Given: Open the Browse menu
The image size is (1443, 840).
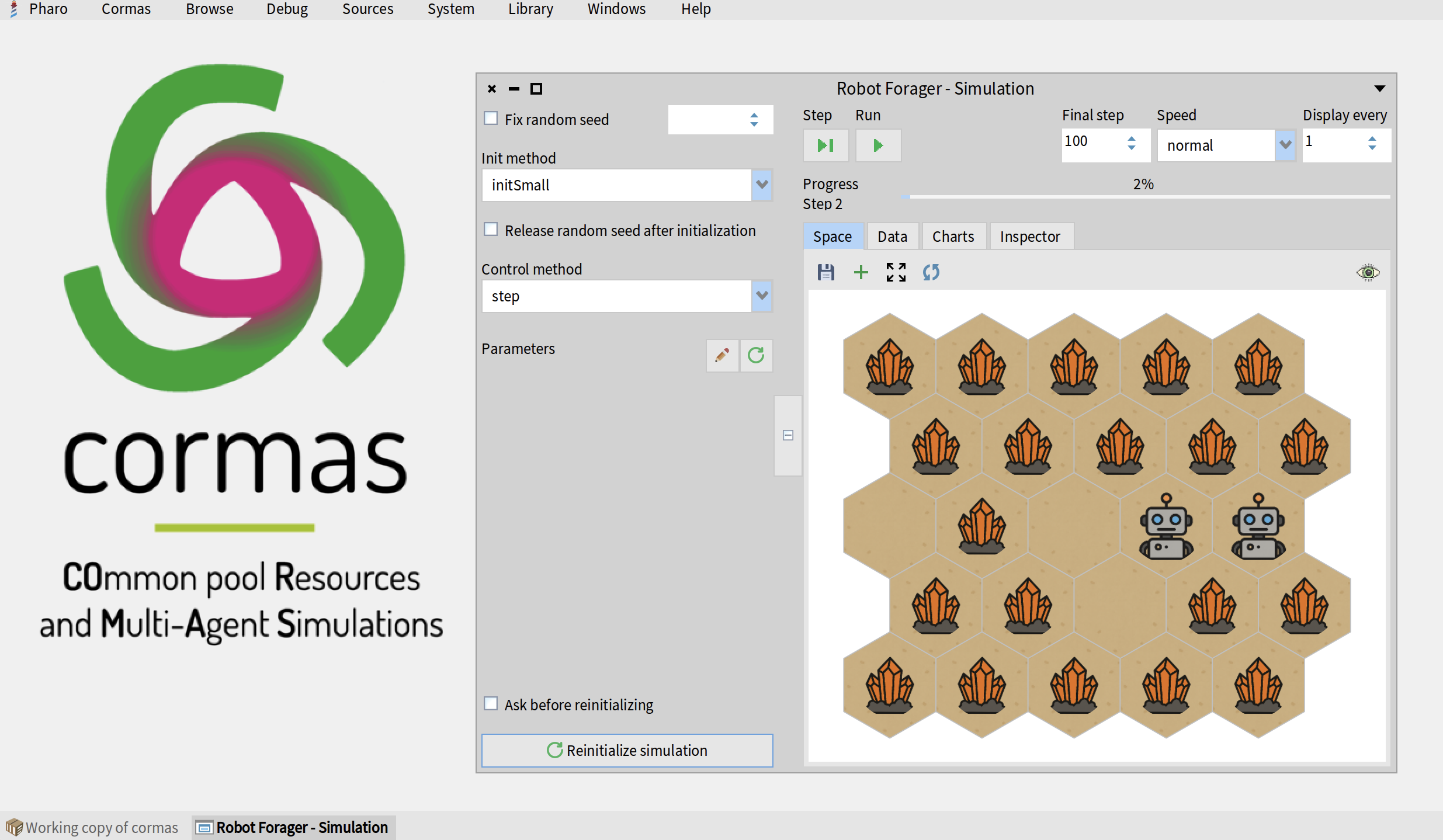Looking at the screenshot, I should (x=210, y=9).
